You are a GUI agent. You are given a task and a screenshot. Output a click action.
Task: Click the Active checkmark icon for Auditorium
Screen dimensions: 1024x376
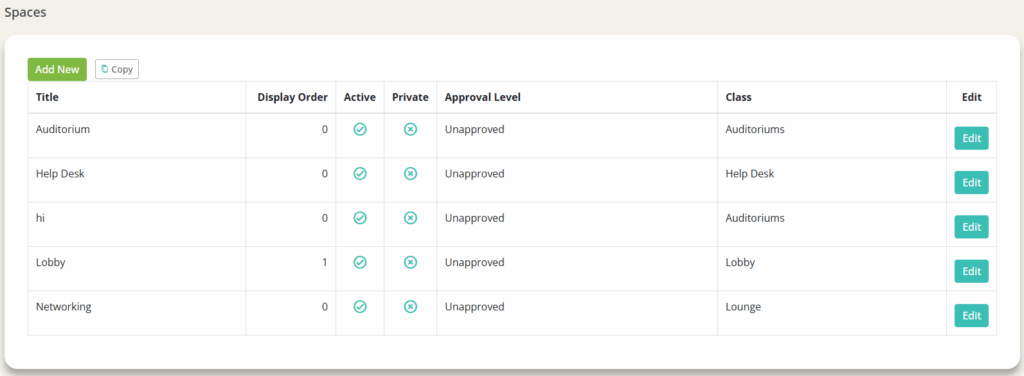pyautogui.click(x=360, y=129)
